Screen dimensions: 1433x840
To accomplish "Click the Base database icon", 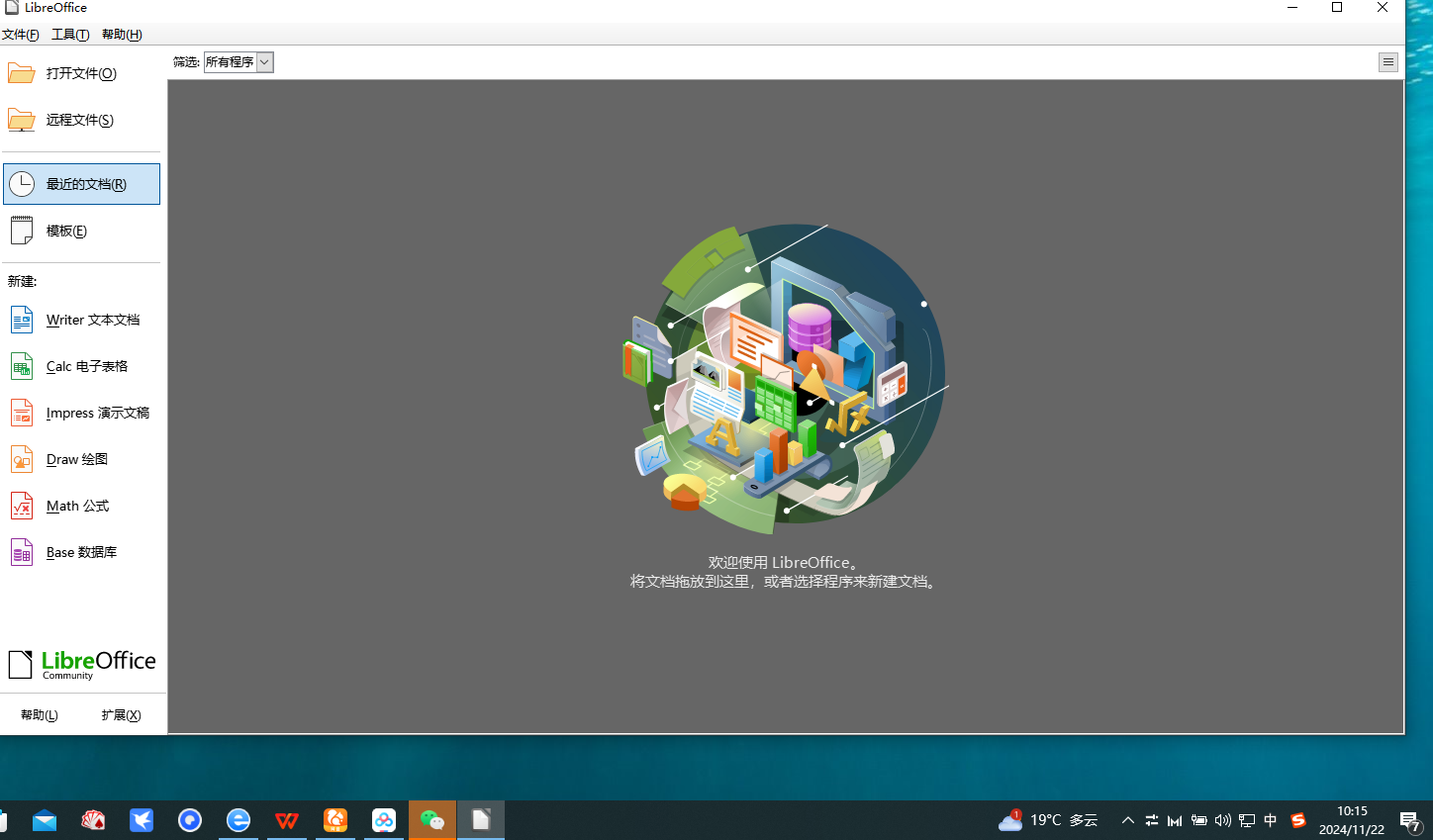I will (22, 552).
